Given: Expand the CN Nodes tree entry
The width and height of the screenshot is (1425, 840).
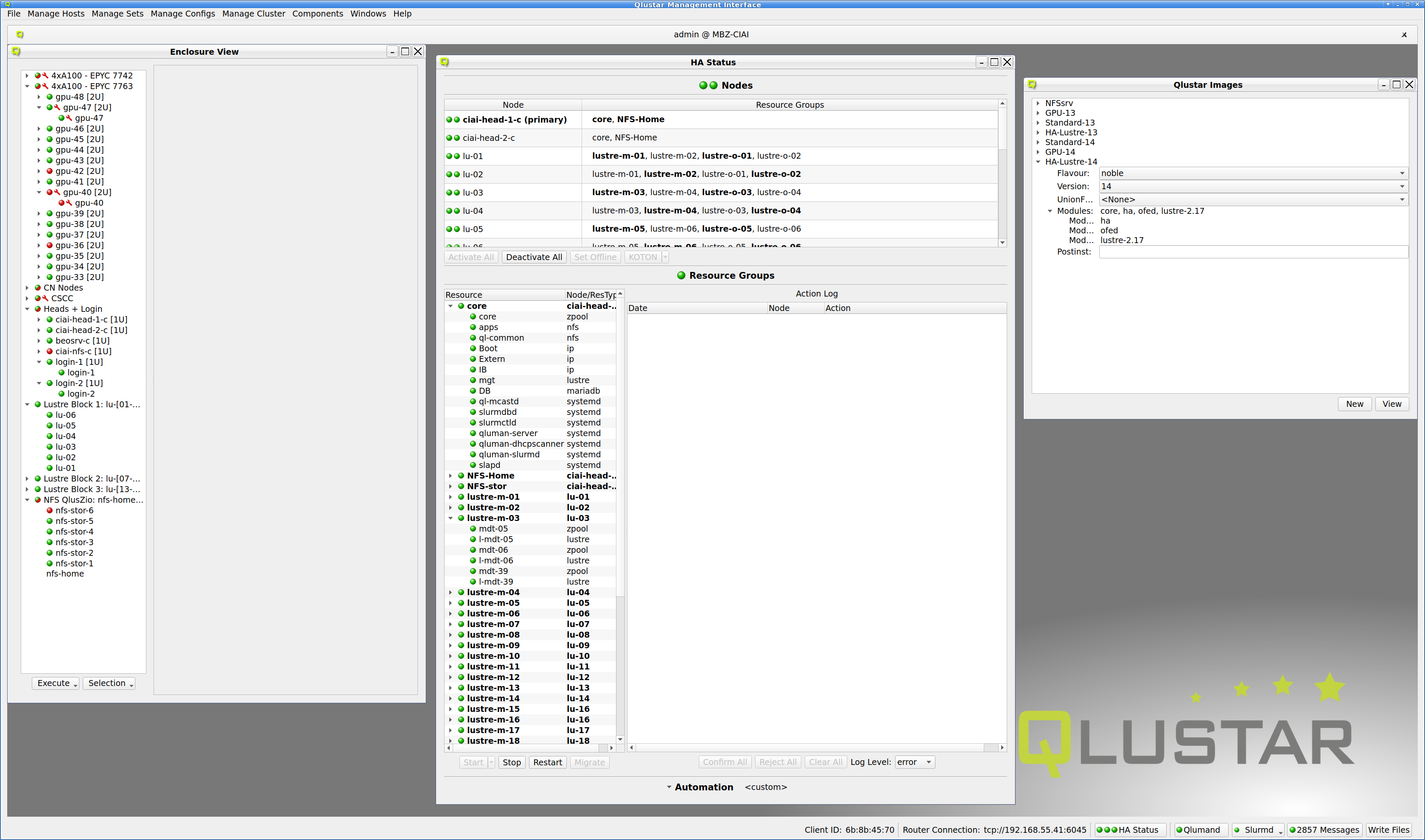Looking at the screenshot, I should pos(27,288).
